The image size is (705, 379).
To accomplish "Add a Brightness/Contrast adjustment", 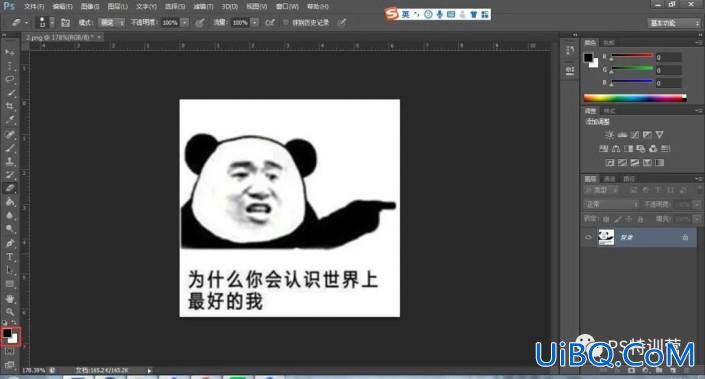I will [610, 134].
